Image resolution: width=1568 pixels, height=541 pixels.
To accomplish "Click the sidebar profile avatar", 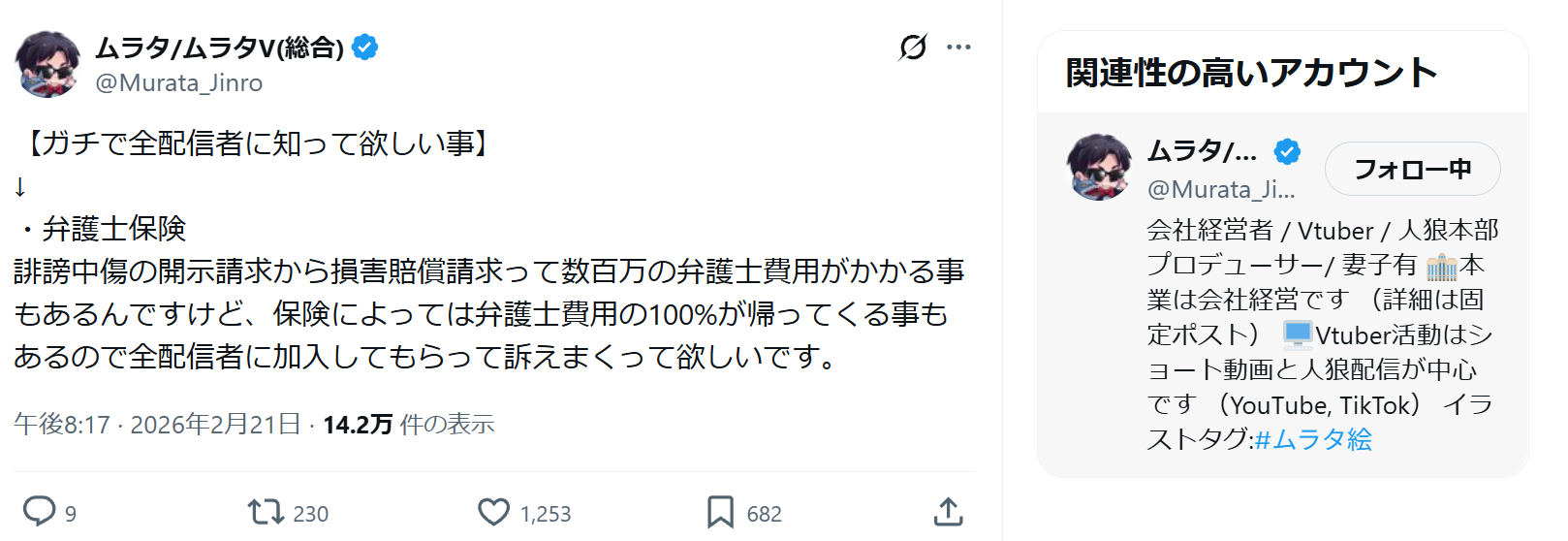I will coord(1099,167).
